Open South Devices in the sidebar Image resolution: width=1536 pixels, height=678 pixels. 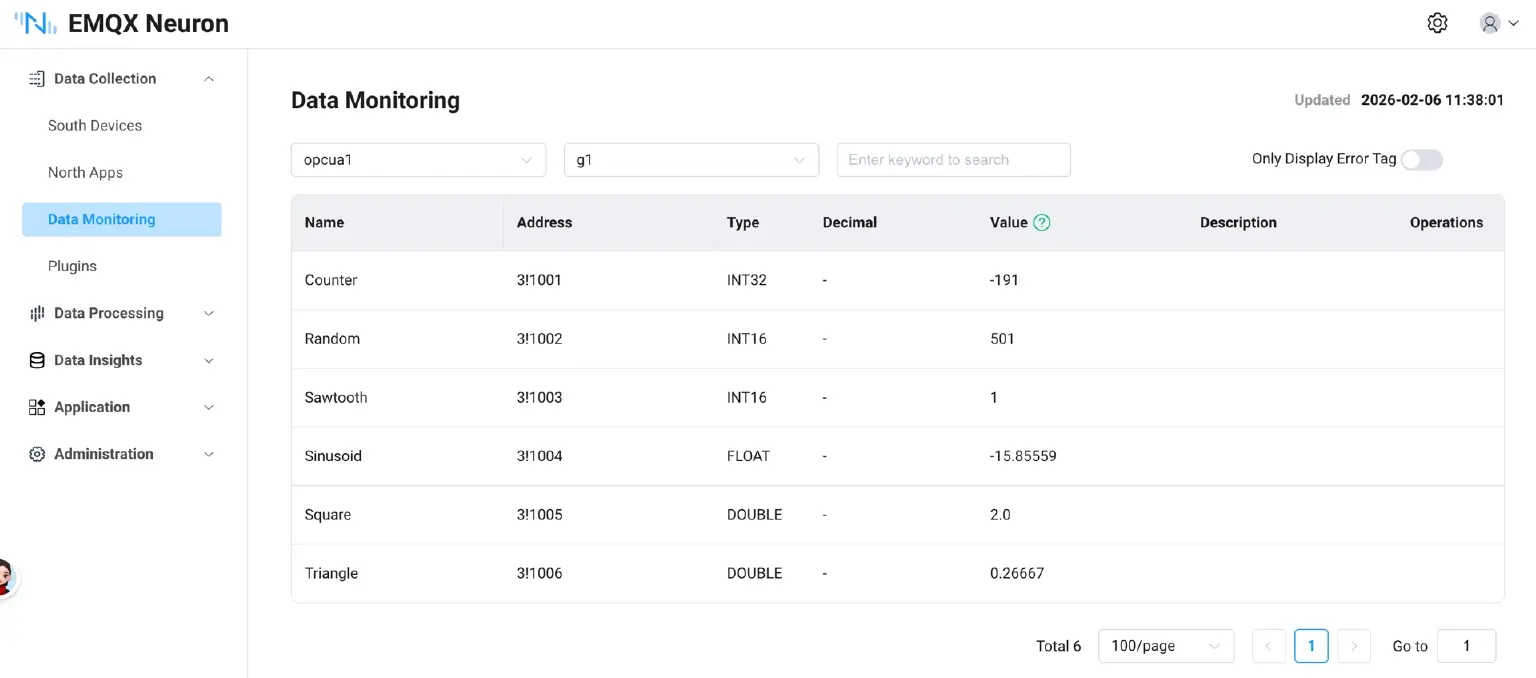pos(95,126)
